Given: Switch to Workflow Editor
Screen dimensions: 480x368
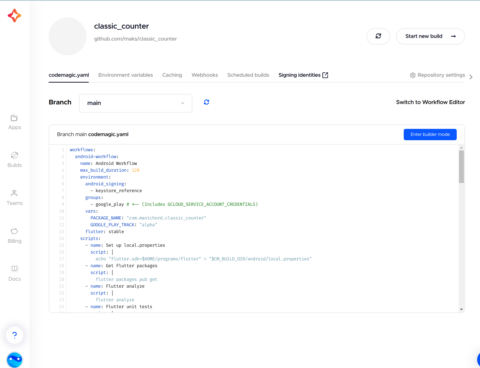Looking at the screenshot, I should [430, 102].
